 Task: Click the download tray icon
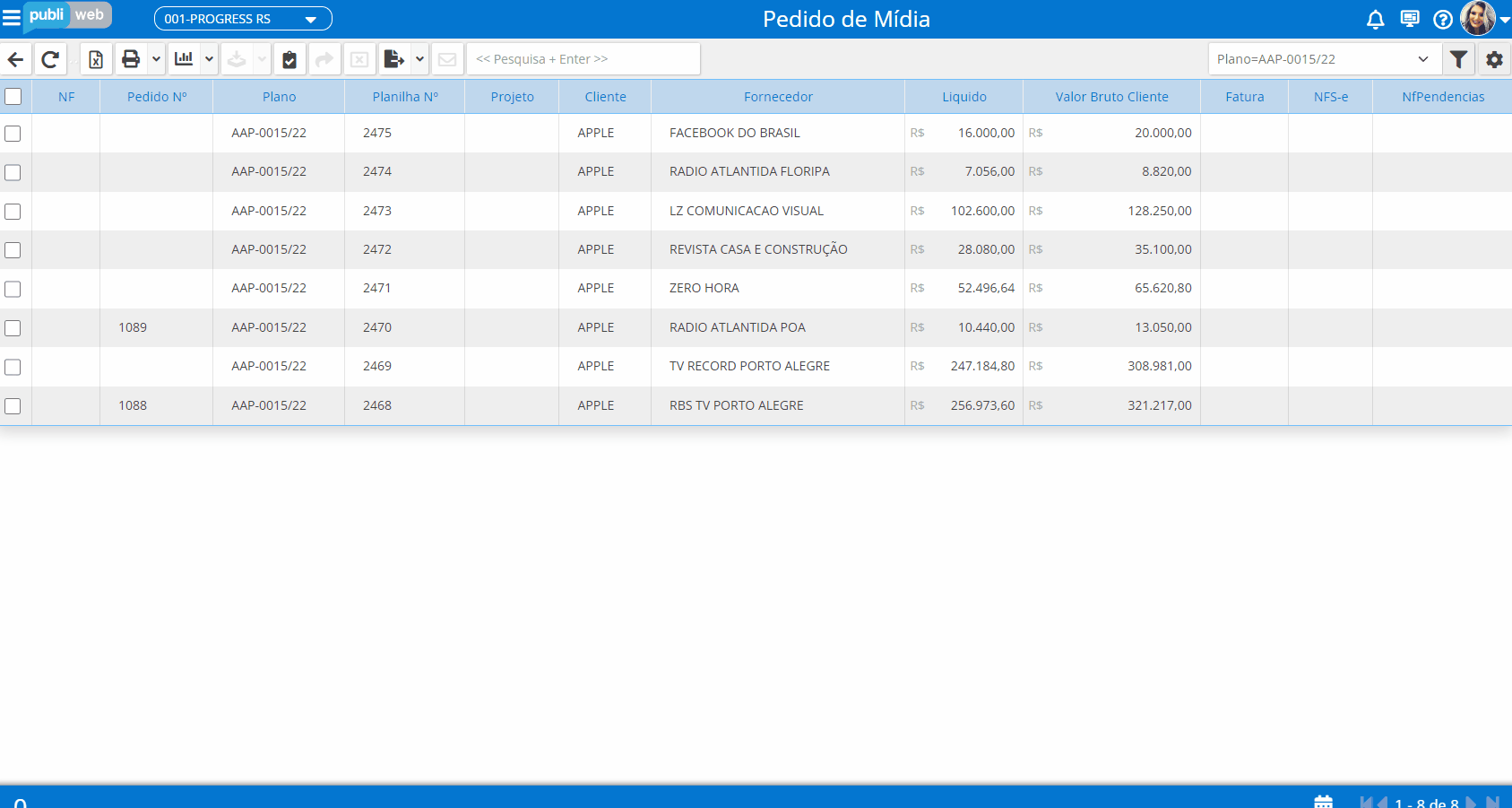tap(237, 59)
